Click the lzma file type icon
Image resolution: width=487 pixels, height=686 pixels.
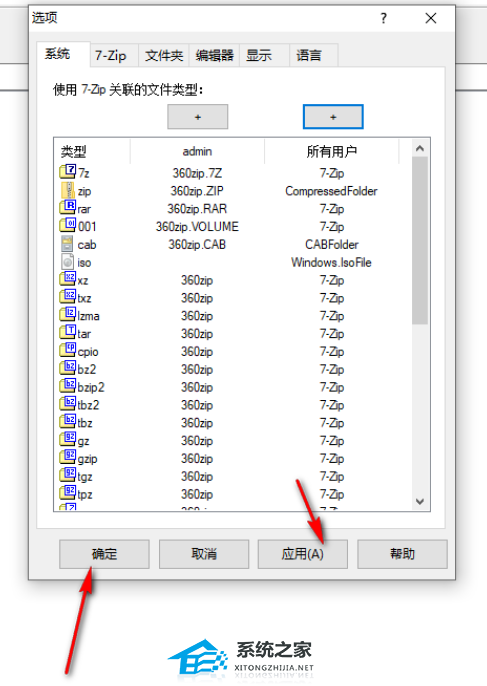click(x=68, y=315)
